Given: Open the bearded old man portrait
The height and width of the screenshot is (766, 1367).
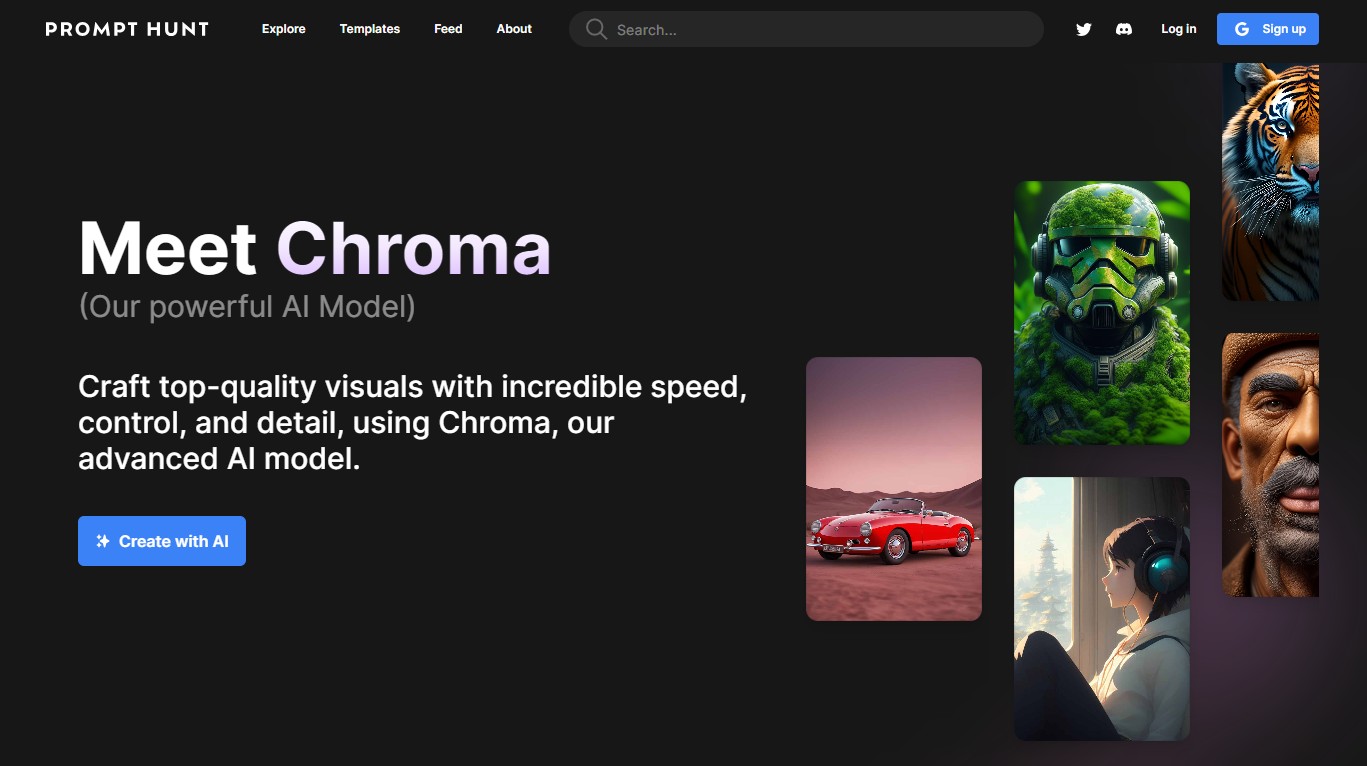Looking at the screenshot, I should 1270,465.
